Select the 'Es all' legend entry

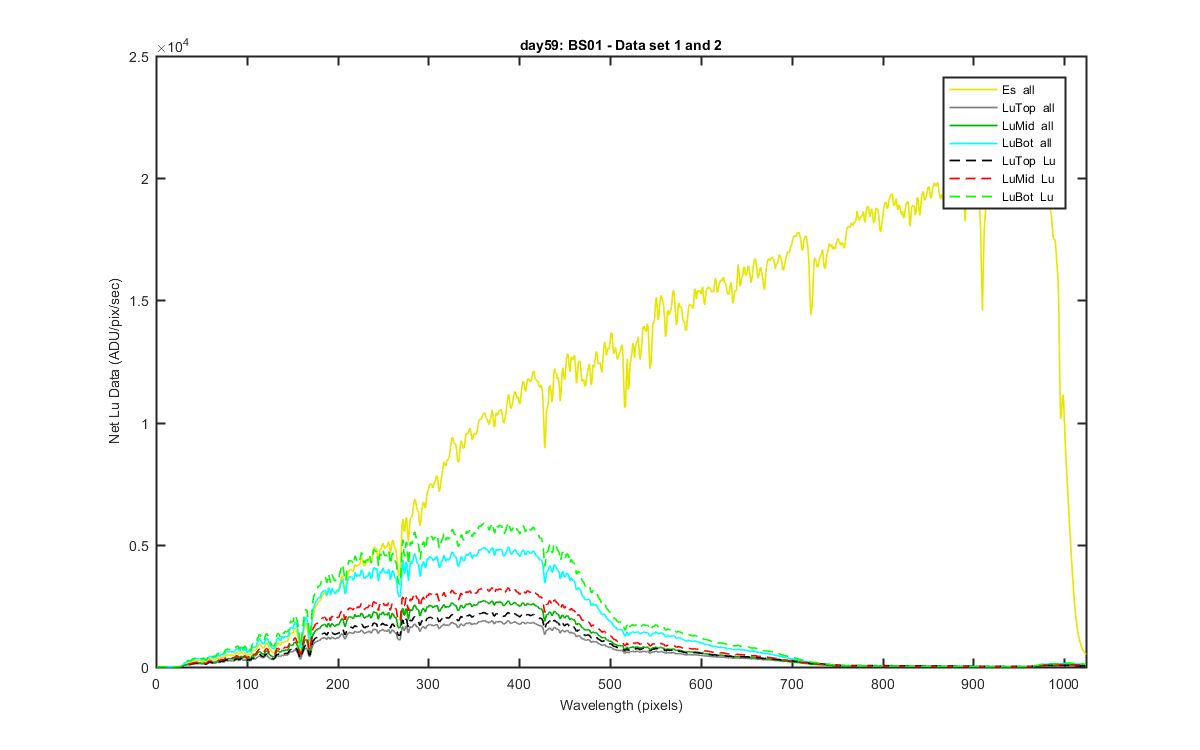point(1004,90)
